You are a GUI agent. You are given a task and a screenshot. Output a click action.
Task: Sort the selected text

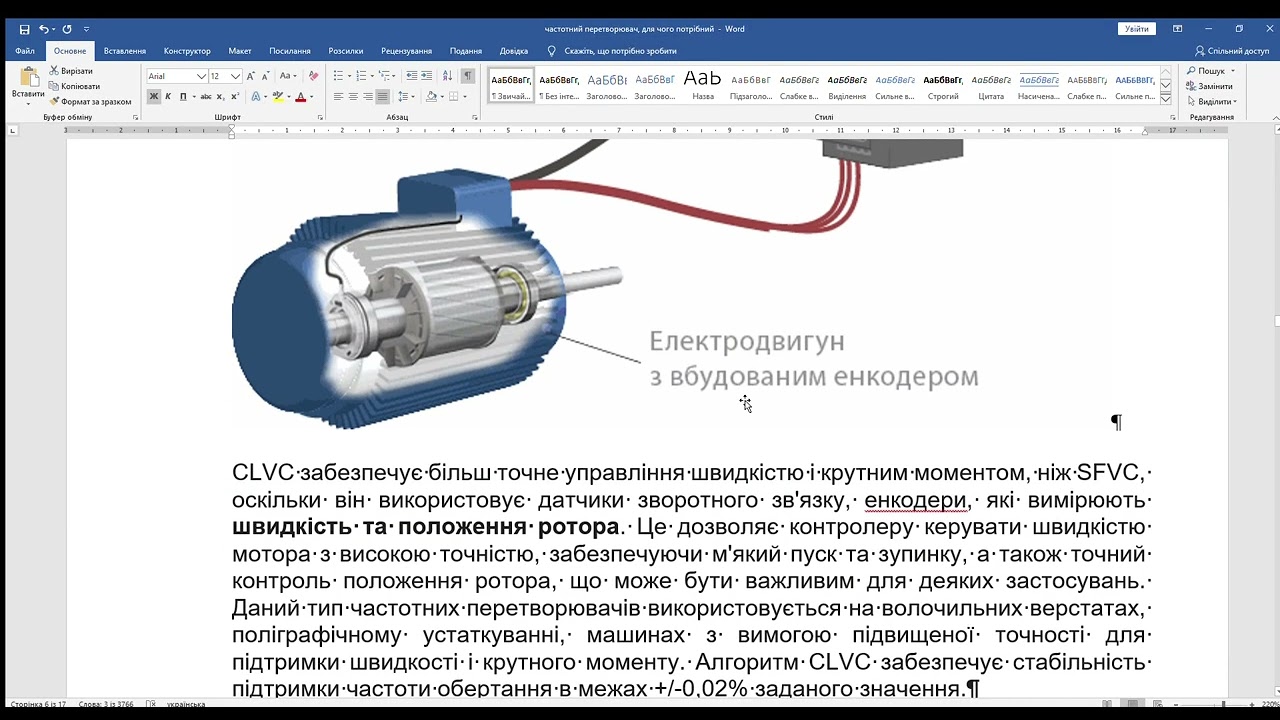click(447, 76)
